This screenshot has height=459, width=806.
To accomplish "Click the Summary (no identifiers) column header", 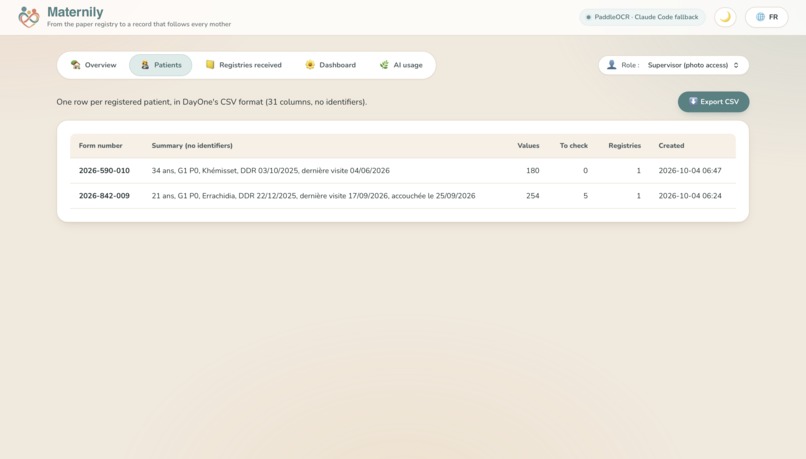I will 192,145.
